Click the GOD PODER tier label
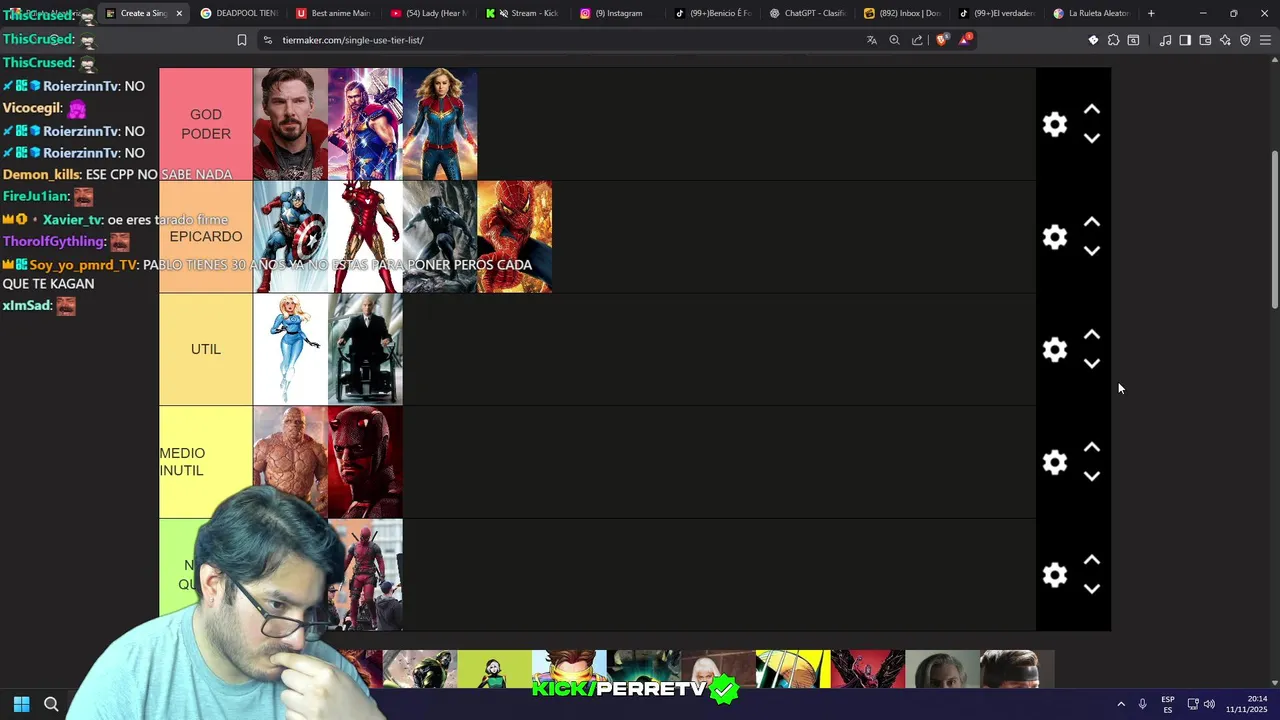Image resolution: width=1280 pixels, height=720 pixels. click(206, 124)
